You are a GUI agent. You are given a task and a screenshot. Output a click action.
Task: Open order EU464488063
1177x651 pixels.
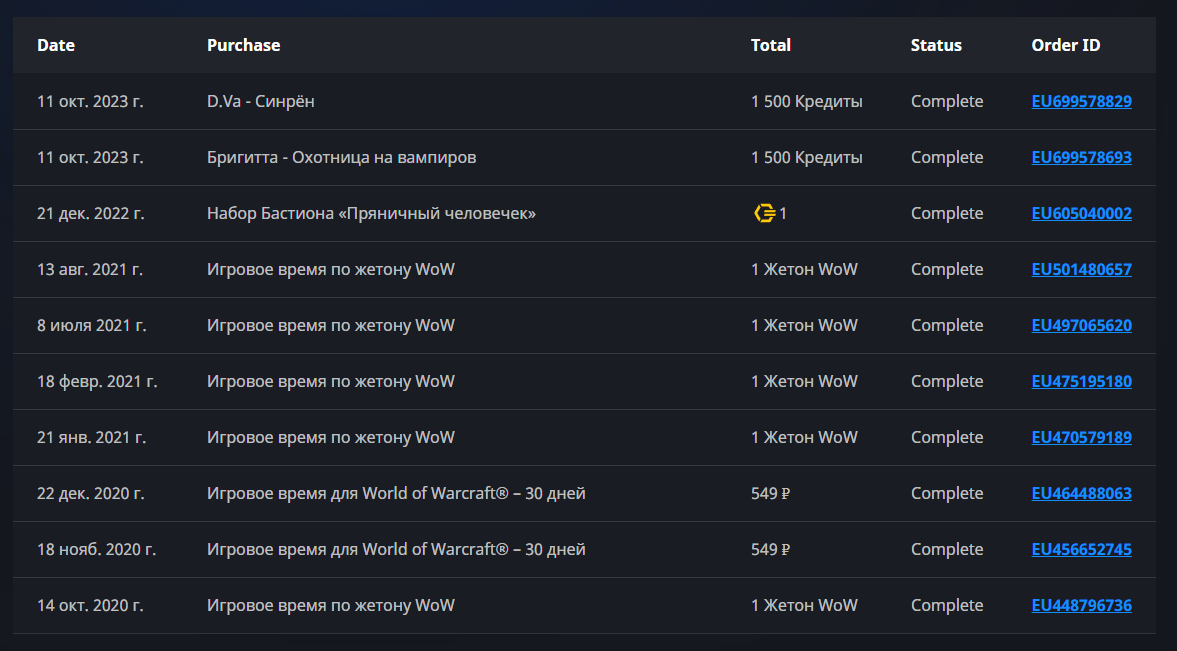pos(1081,493)
